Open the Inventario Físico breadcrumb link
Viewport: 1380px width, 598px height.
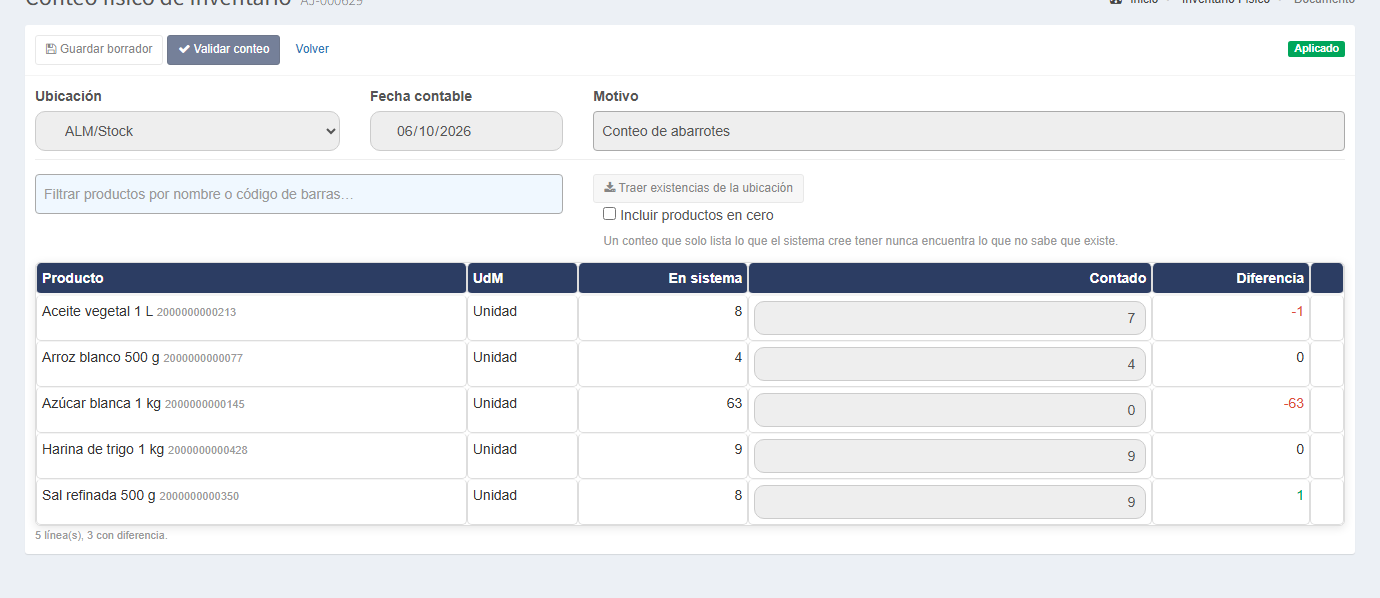[1225, 2]
